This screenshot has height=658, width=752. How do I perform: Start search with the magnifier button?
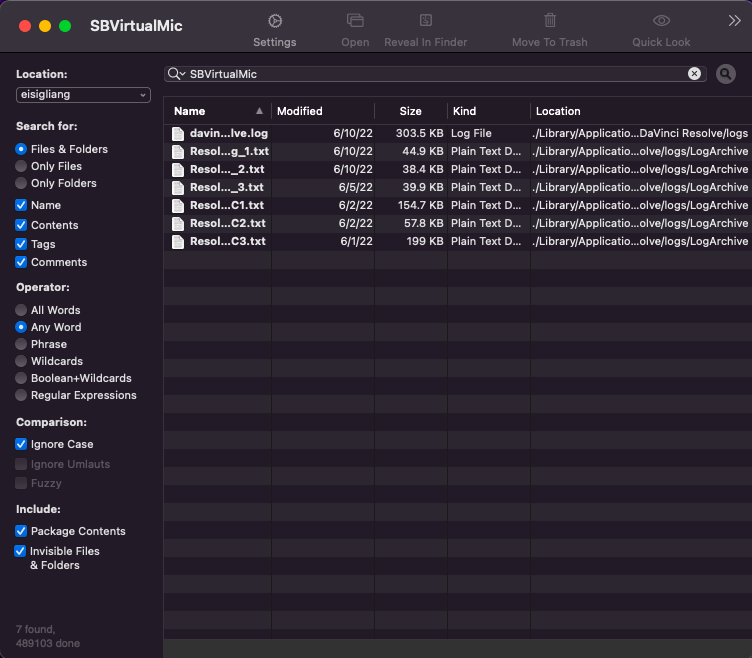(x=725, y=74)
